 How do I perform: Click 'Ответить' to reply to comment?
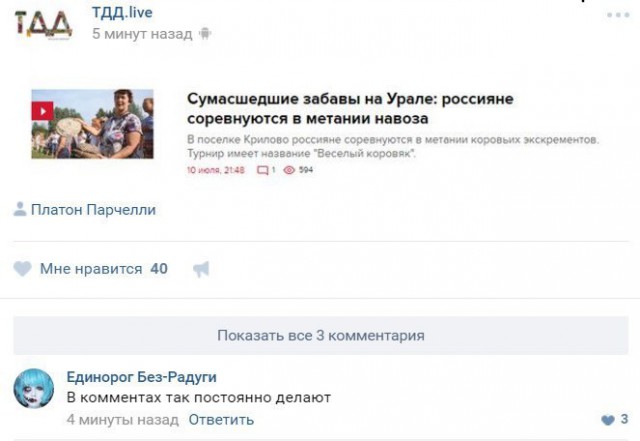[x=221, y=419]
